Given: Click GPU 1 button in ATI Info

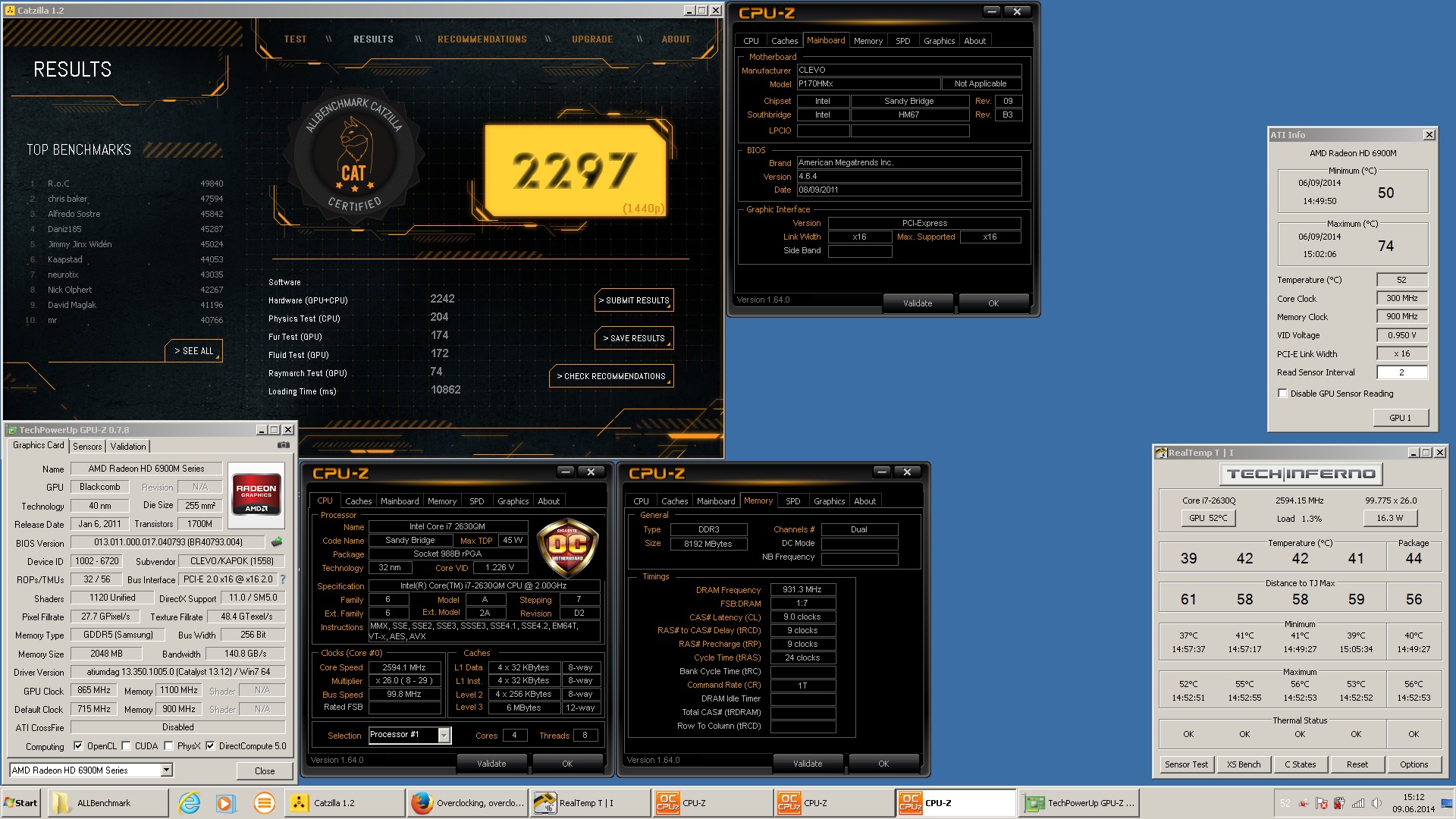Looking at the screenshot, I should pos(1400,418).
